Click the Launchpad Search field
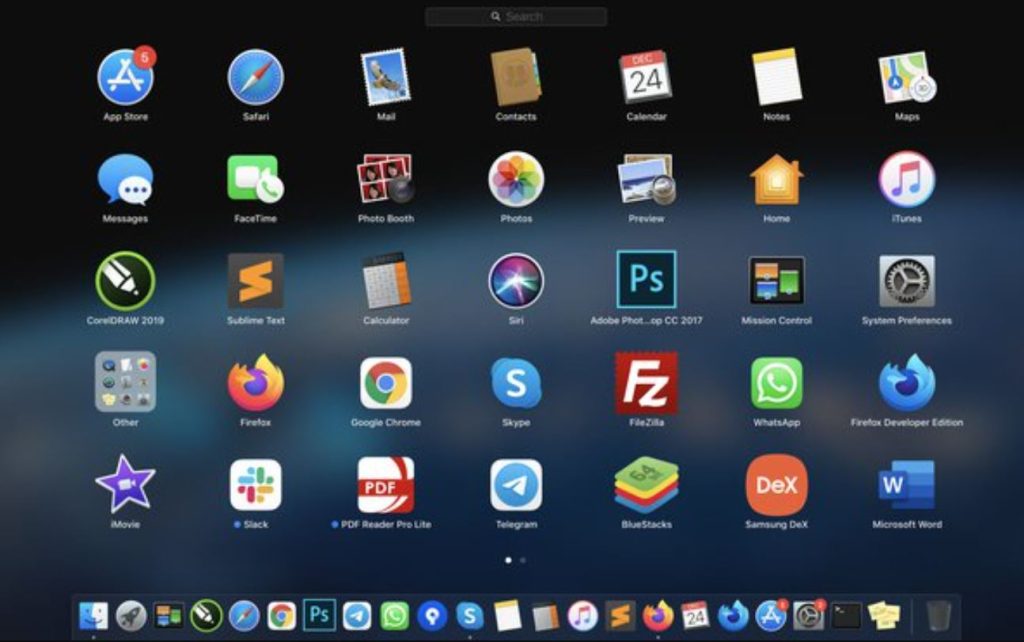The height and width of the screenshot is (642, 1024). tap(516, 16)
